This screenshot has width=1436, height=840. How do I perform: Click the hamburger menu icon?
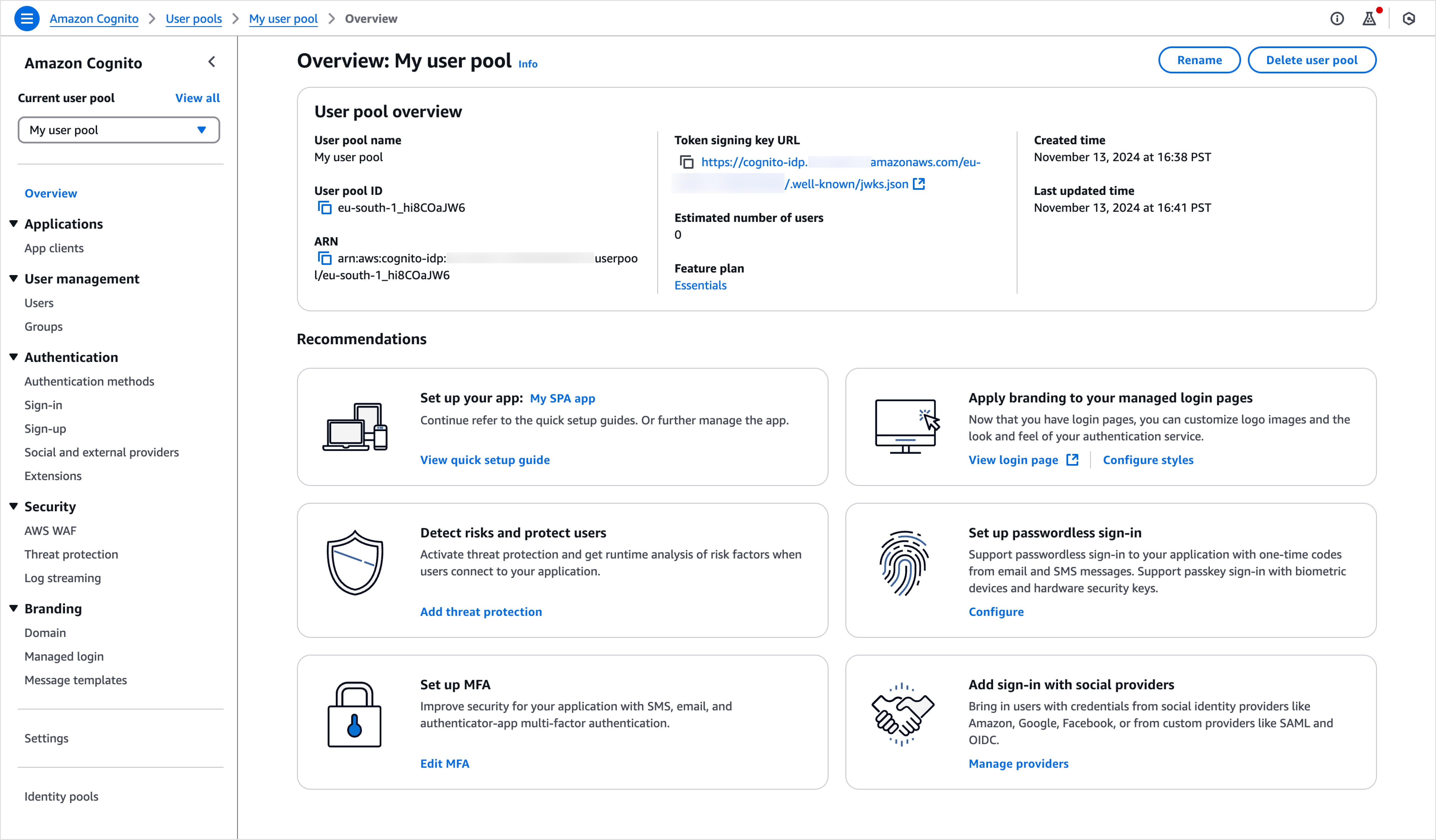pyautogui.click(x=26, y=19)
